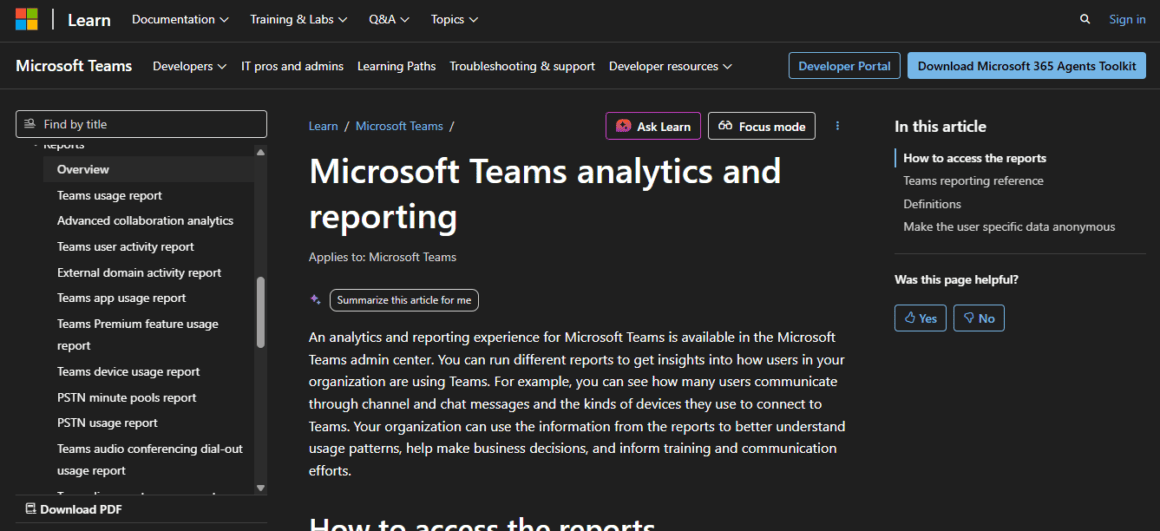Jump to How to access the reports
The width and height of the screenshot is (1160, 531).
(x=974, y=158)
